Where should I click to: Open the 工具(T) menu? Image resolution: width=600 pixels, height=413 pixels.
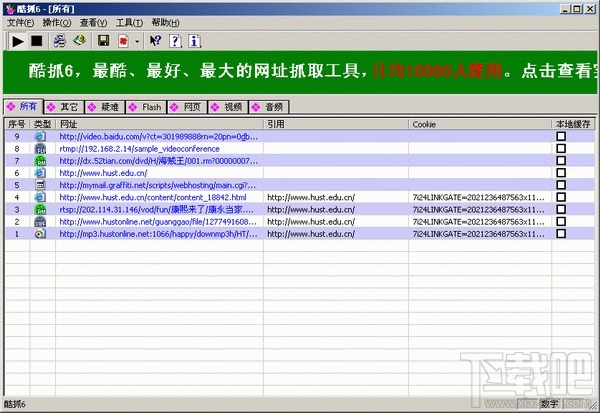tap(129, 23)
